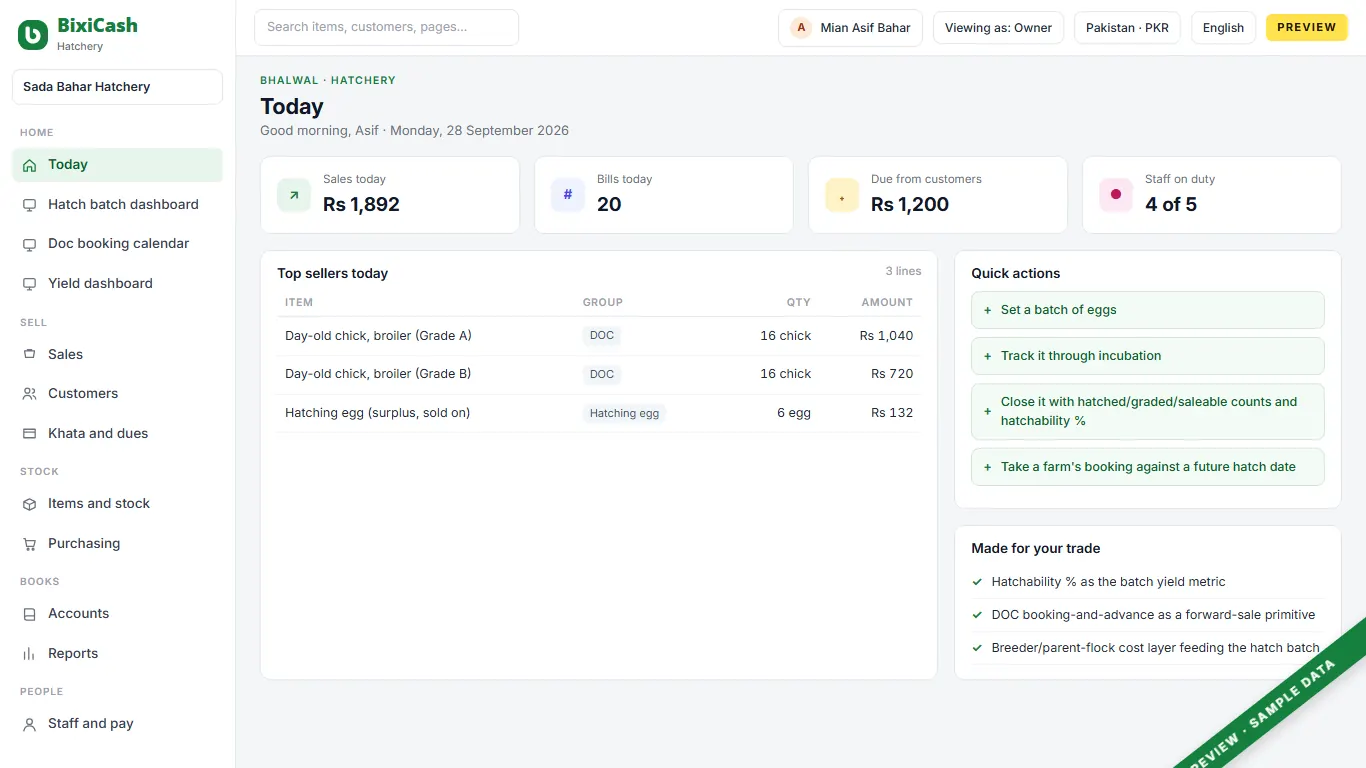Click the hash icon on Bills today card
The image size is (1366, 768).
pyautogui.click(x=568, y=195)
